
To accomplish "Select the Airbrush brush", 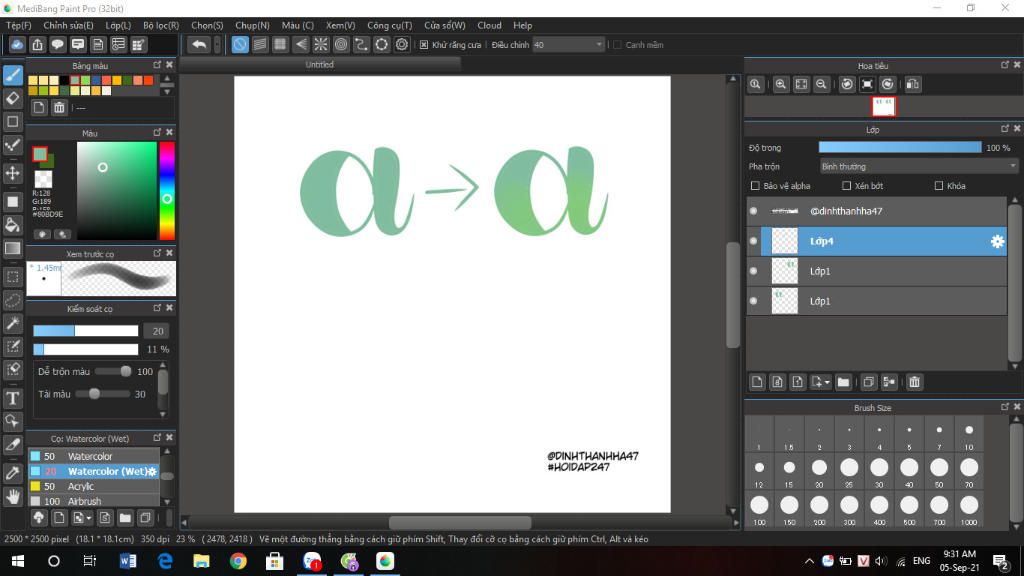I will (93, 502).
